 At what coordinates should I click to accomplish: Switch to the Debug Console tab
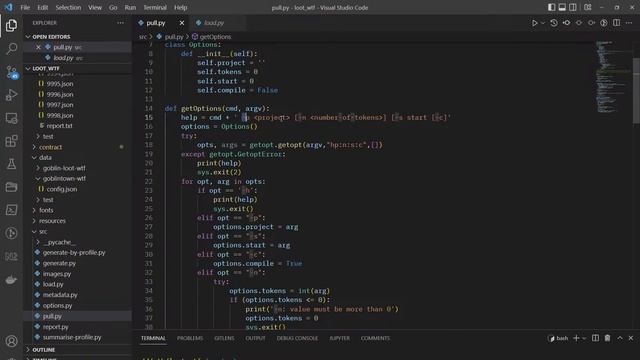(x=297, y=338)
